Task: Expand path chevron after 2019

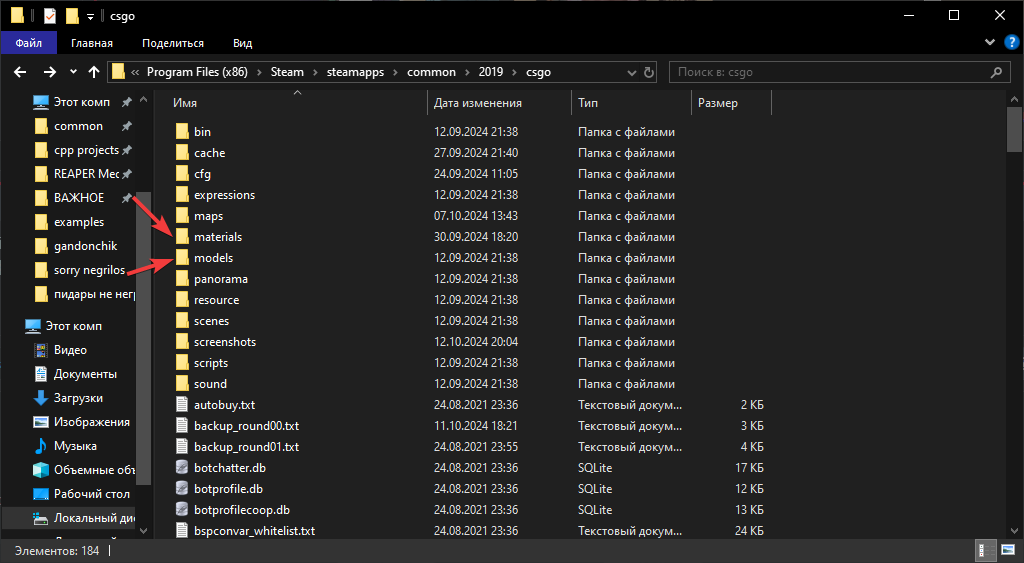Action: point(515,72)
